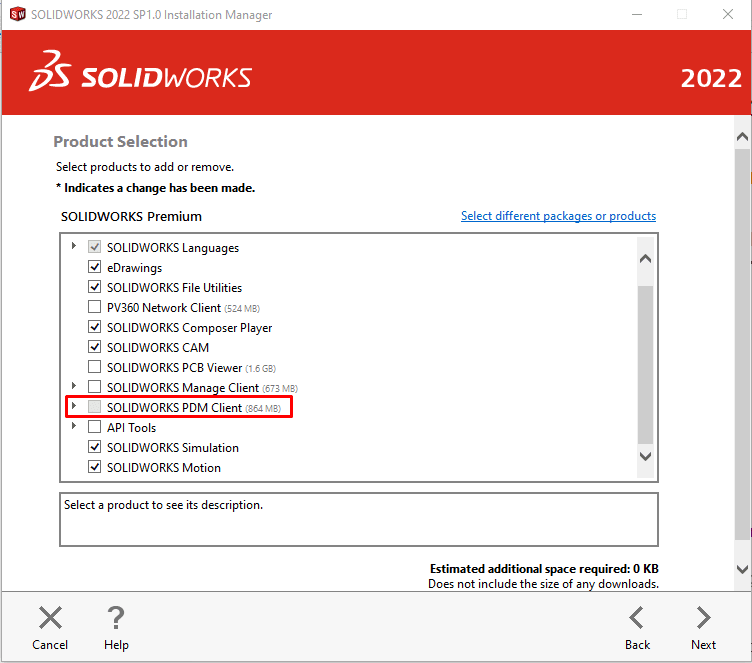Uncheck SOLIDWORKS Composer Player checkbox
752x663 pixels.
(94, 327)
